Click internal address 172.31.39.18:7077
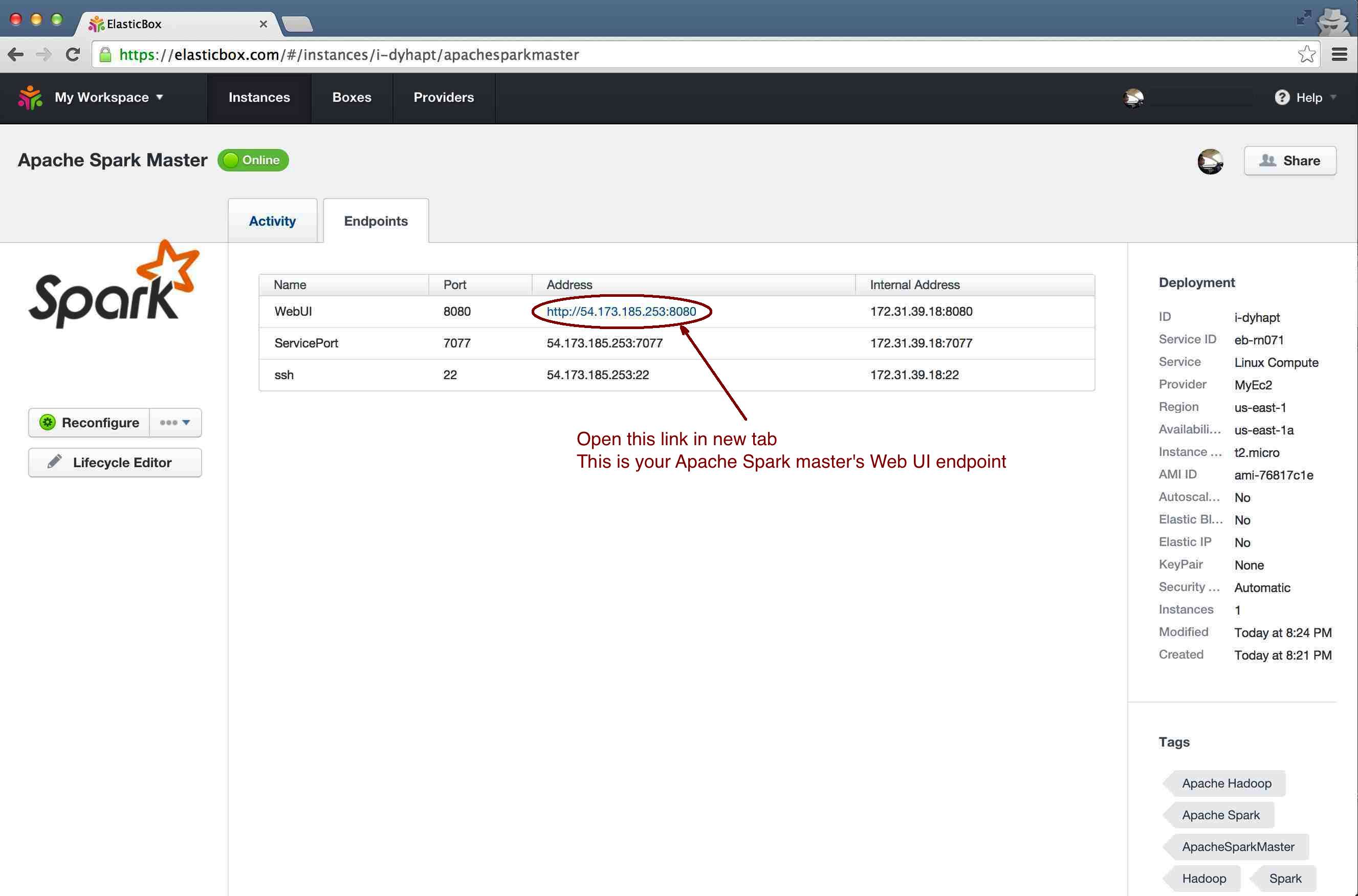The image size is (1358, 896). tap(921, 343)
